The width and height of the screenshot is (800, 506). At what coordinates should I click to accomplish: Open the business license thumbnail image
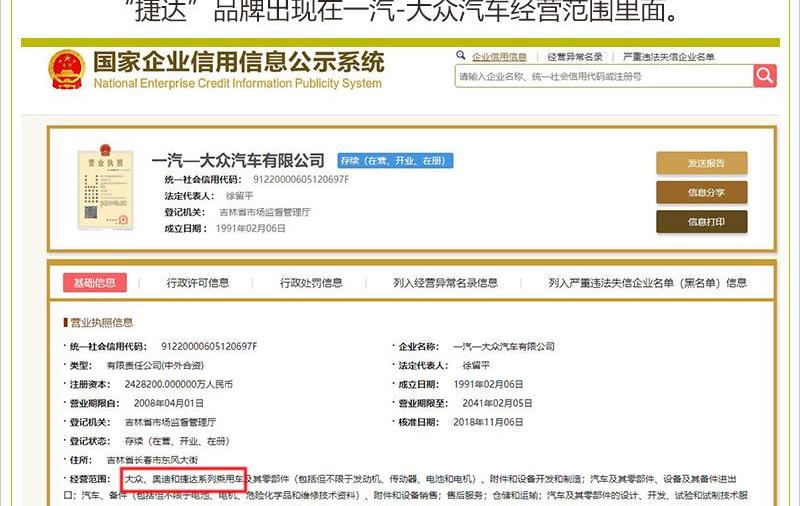pyautogui.click(x=105, y=188)
